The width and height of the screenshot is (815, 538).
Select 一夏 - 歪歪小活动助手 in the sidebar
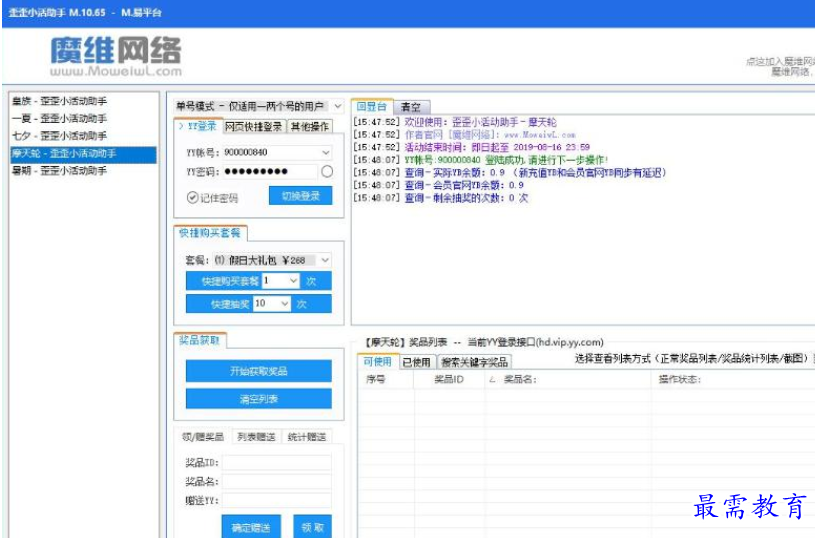(x=83, y=118)
